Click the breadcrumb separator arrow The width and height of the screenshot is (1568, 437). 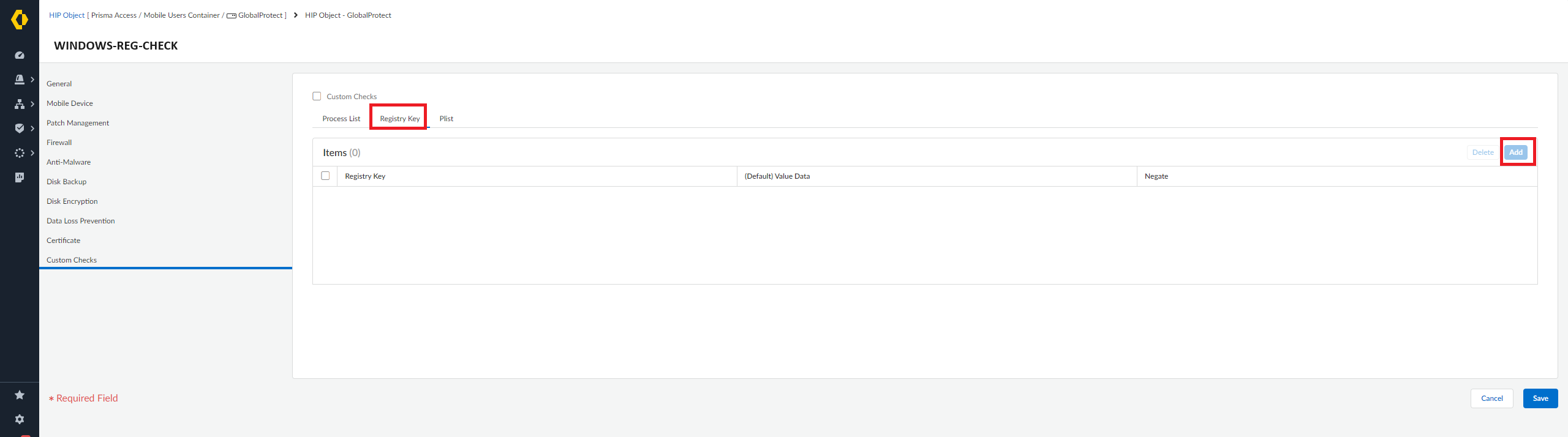click(x=296, y=15)
